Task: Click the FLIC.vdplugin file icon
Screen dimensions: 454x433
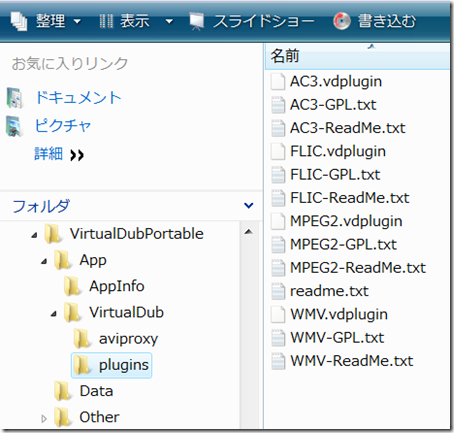Action: pyautogui.click(x=278, y=152)
